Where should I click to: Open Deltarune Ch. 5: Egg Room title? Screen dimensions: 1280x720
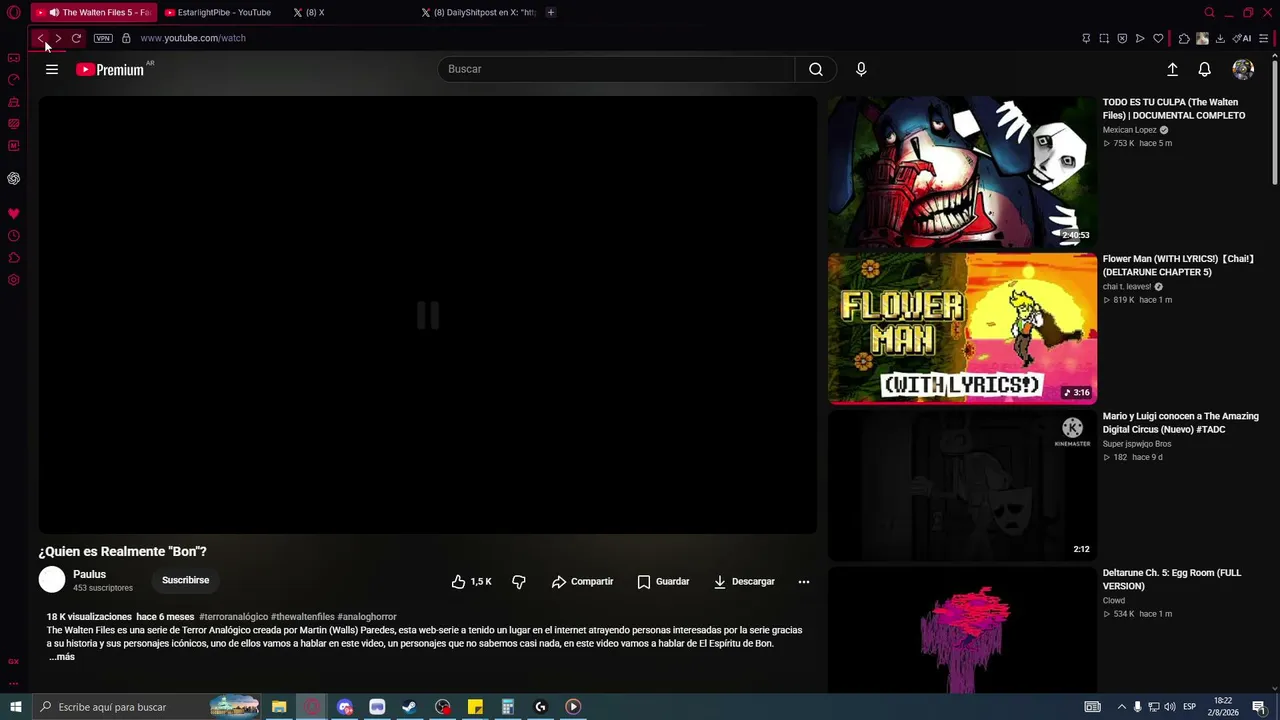[x=1172, y=579]
